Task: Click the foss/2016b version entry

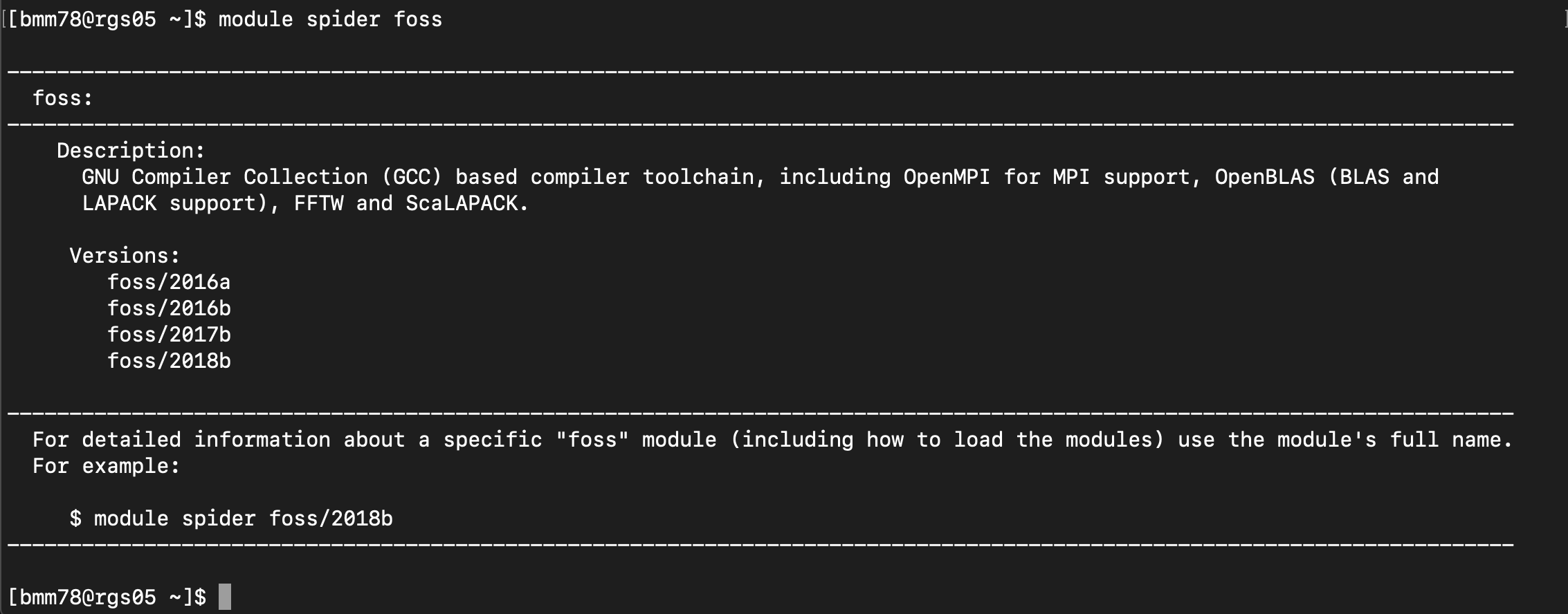Action: pos(169,308)
